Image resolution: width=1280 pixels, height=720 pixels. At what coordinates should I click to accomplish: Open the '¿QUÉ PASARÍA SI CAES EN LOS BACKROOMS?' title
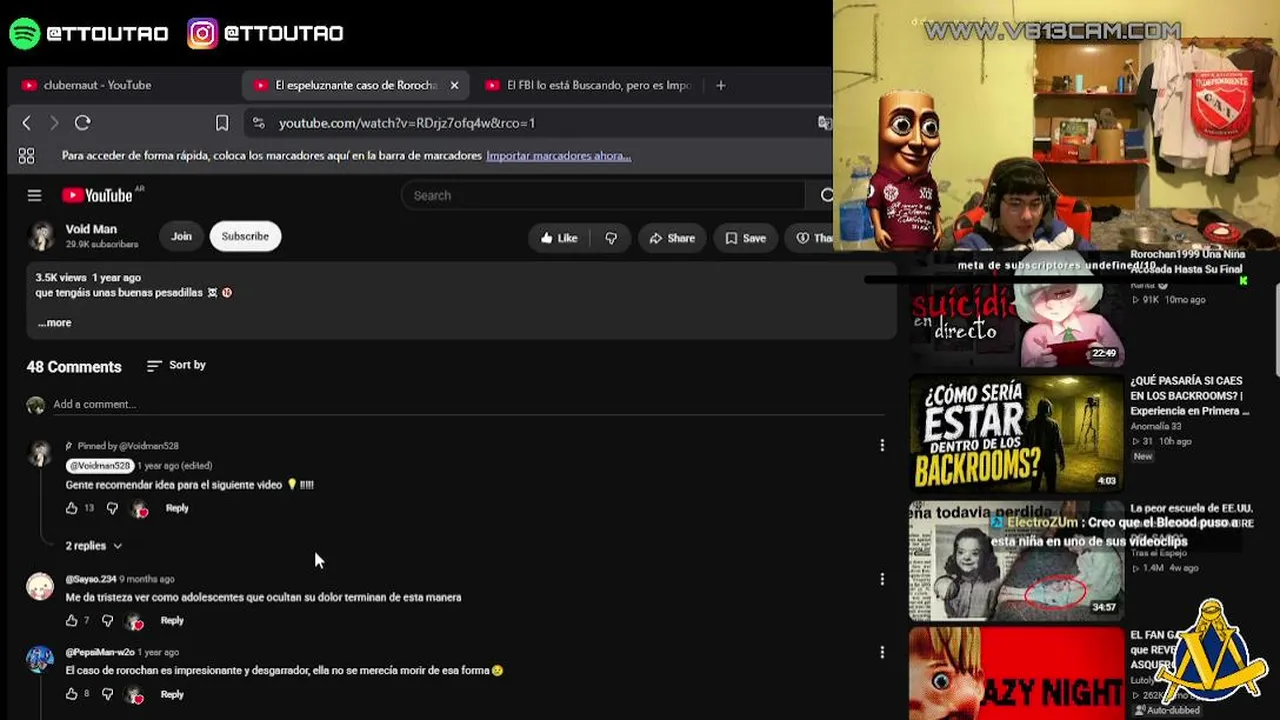1190,396
